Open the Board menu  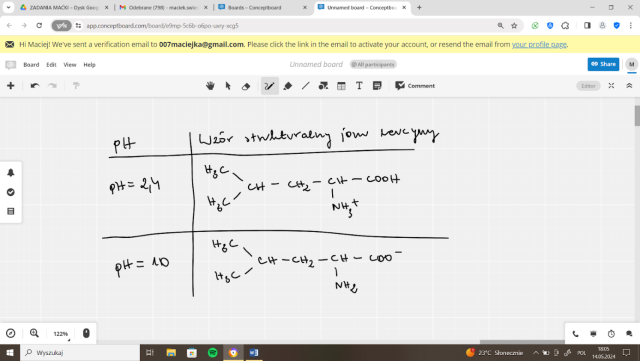tap(31, 65)
